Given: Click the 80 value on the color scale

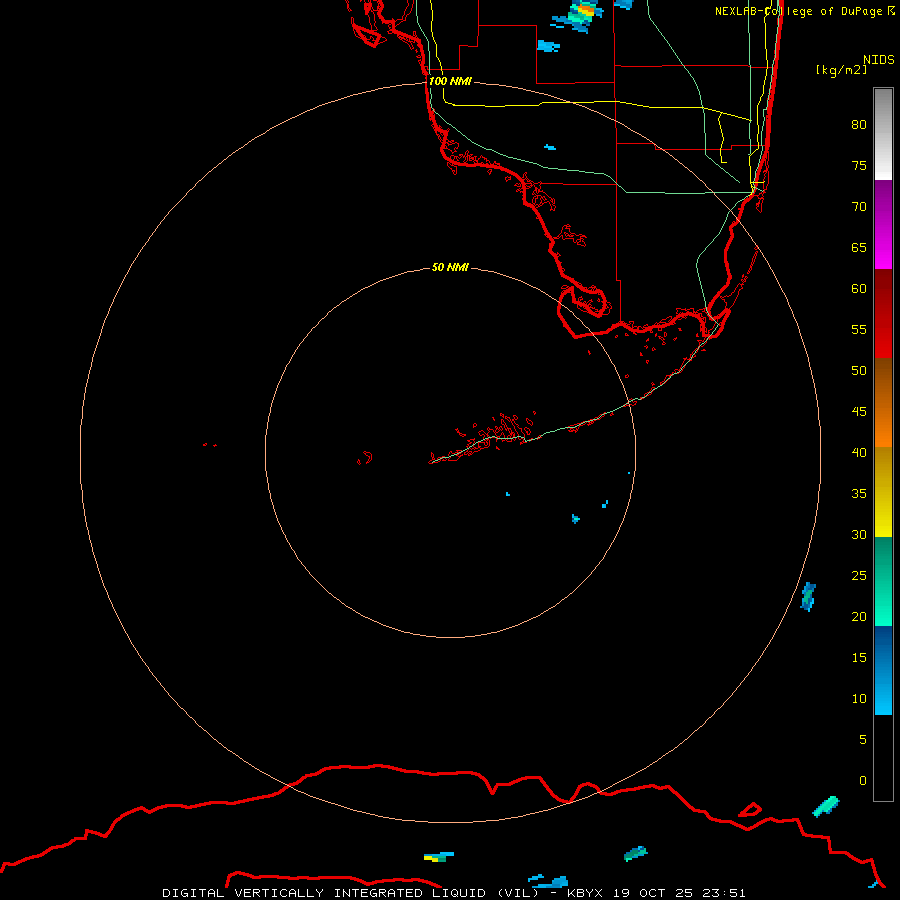Looking at the screenshot, I should point(859,125).
